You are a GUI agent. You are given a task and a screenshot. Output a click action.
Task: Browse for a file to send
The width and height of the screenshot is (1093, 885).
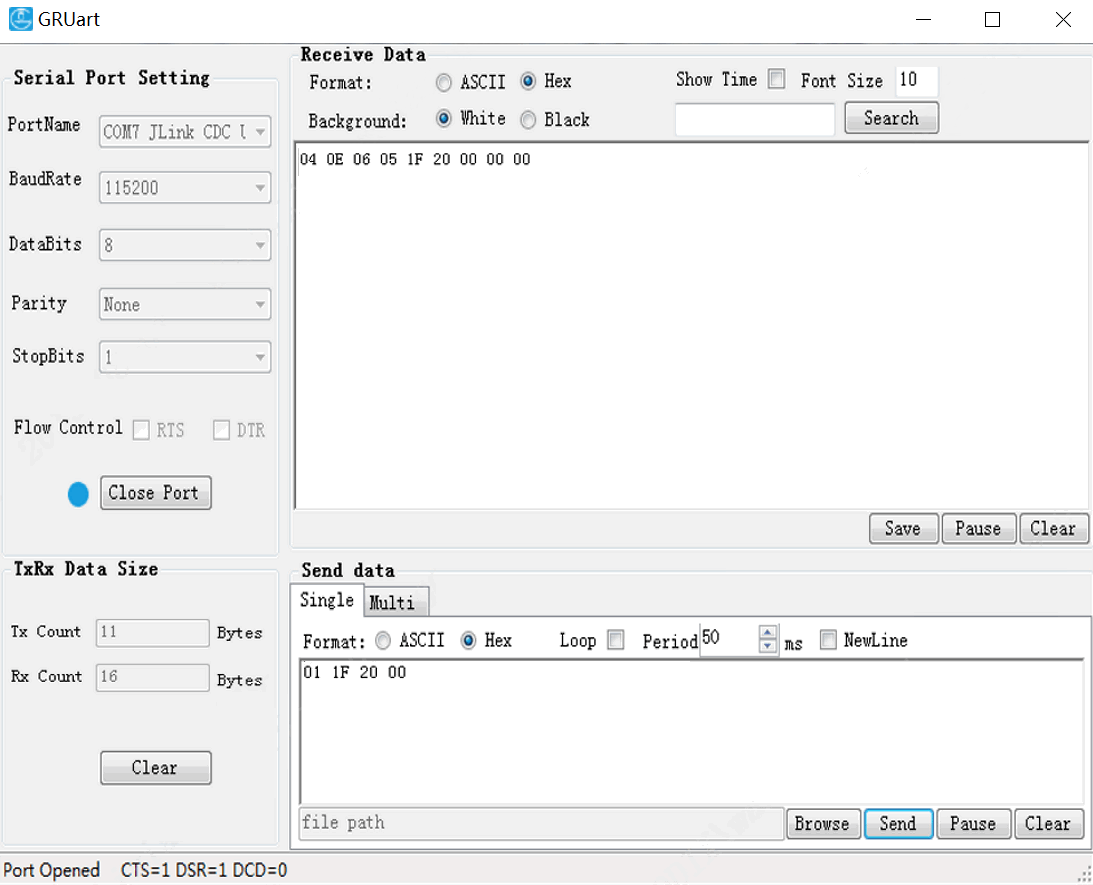coord(821,824)
